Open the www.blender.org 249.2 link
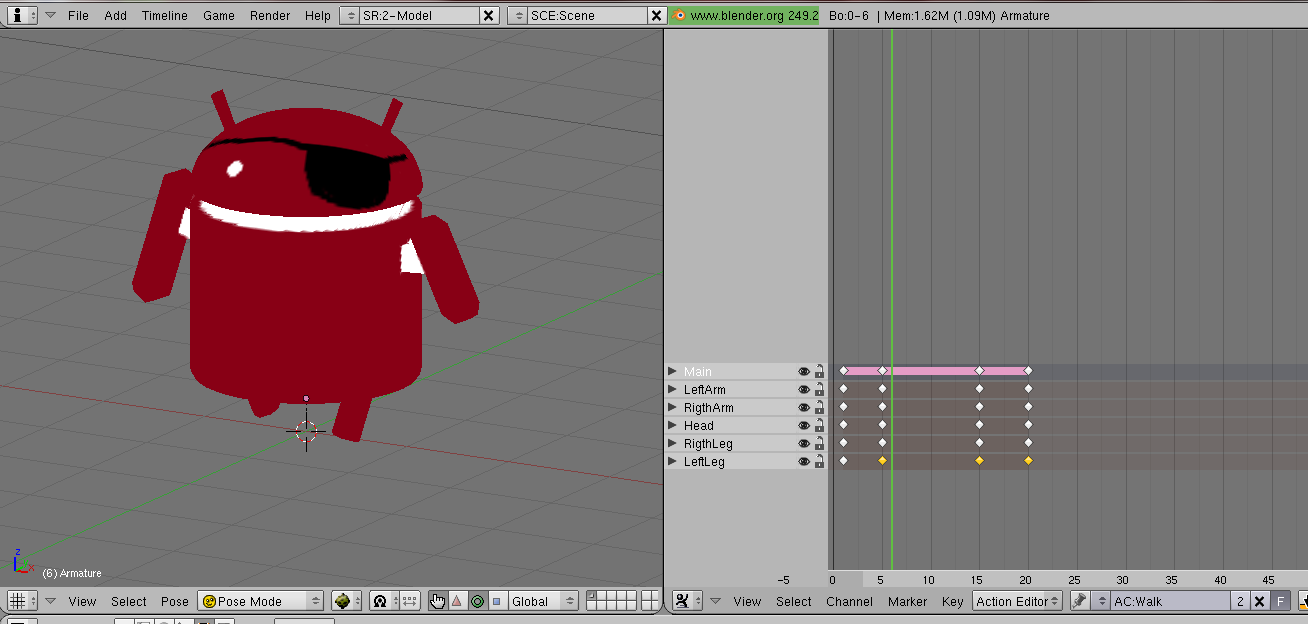Viewport: 1308px width, 624px height. 754,15
